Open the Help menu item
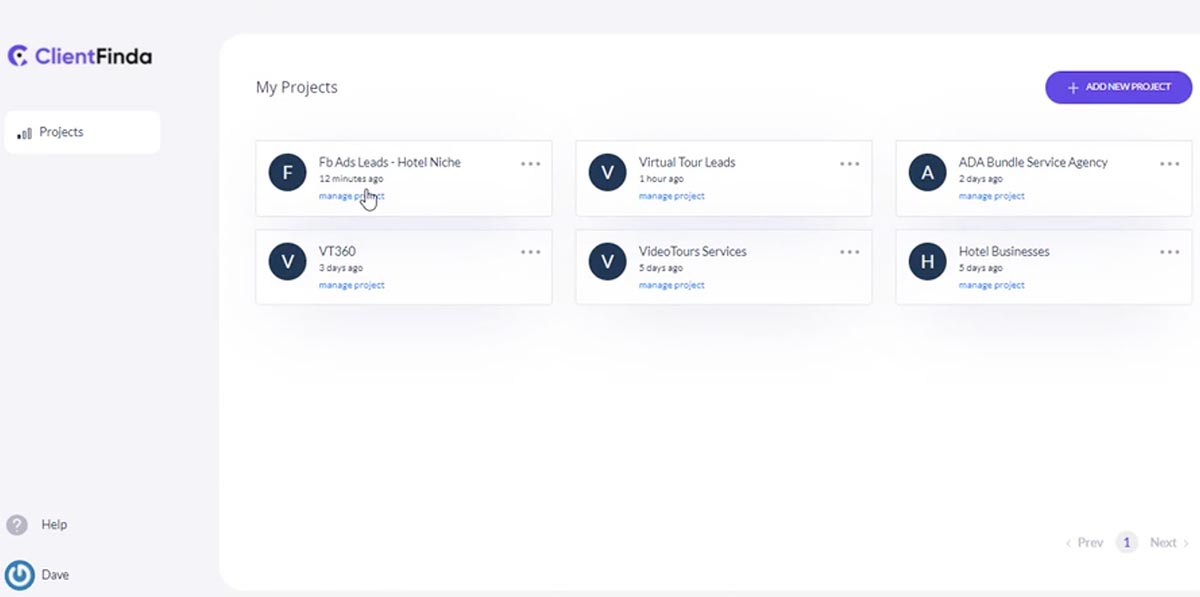This screenshot has height=597, width=1200. click(x=54, y=525)
